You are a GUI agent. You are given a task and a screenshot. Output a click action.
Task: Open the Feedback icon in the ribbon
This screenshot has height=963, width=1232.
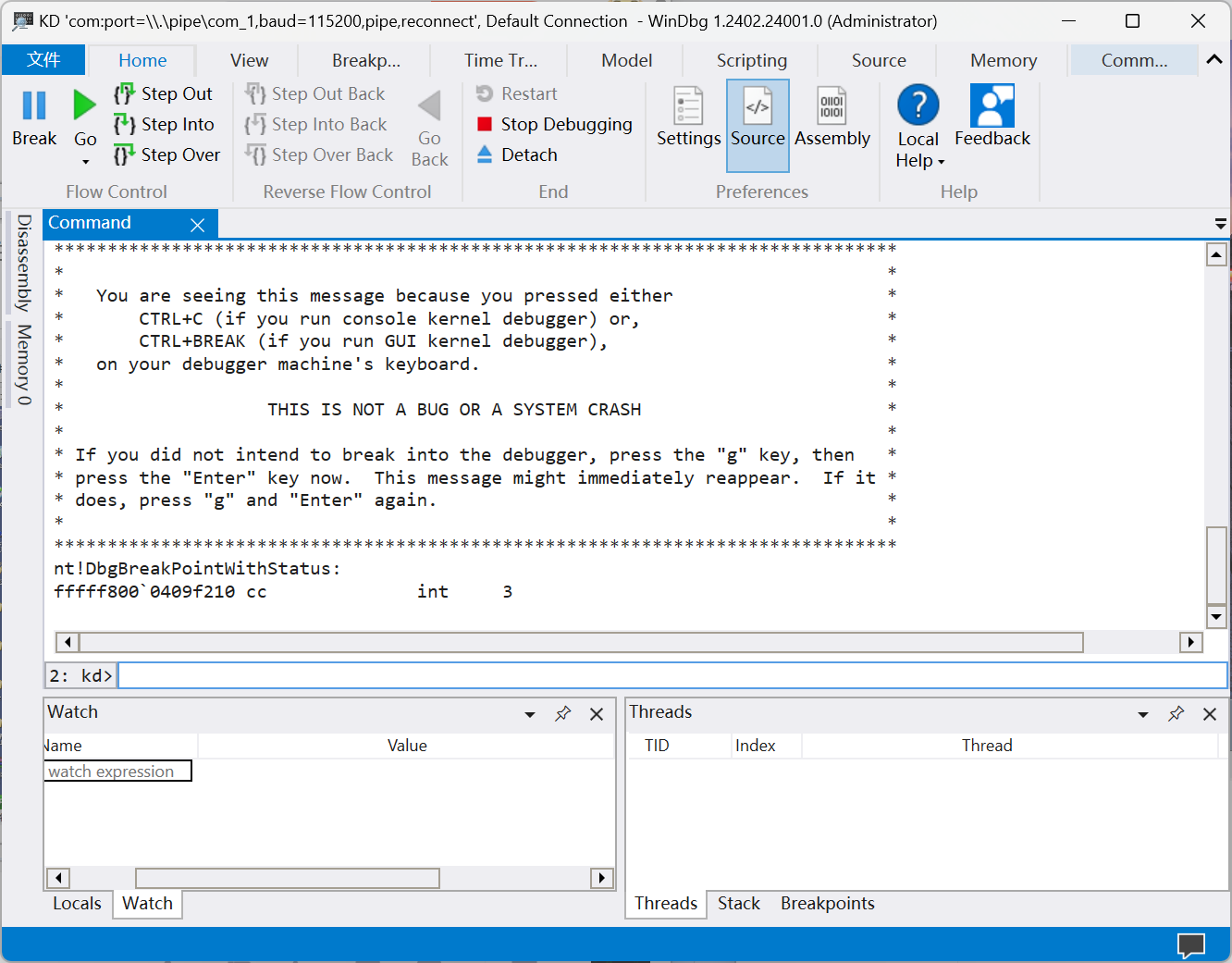pyautogui.click(x=992, y=107)
